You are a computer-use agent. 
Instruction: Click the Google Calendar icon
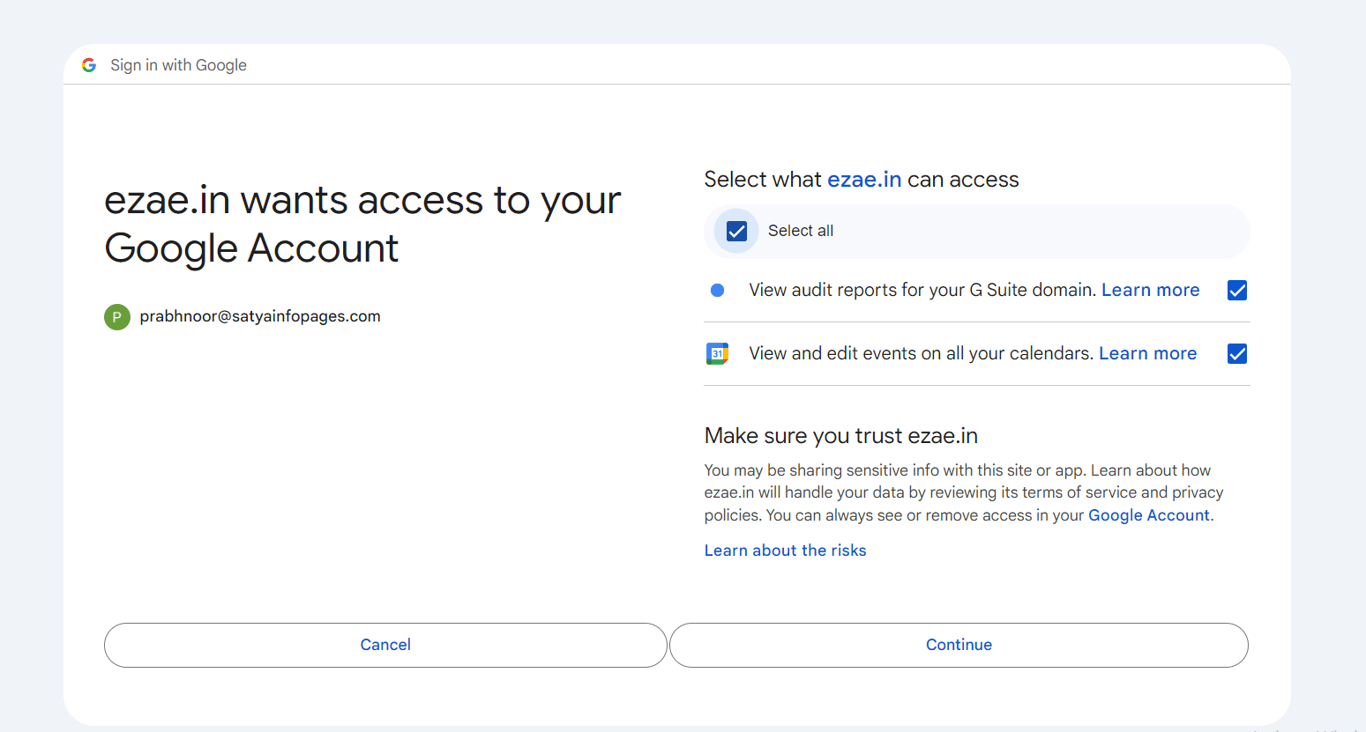coord(717,354)
